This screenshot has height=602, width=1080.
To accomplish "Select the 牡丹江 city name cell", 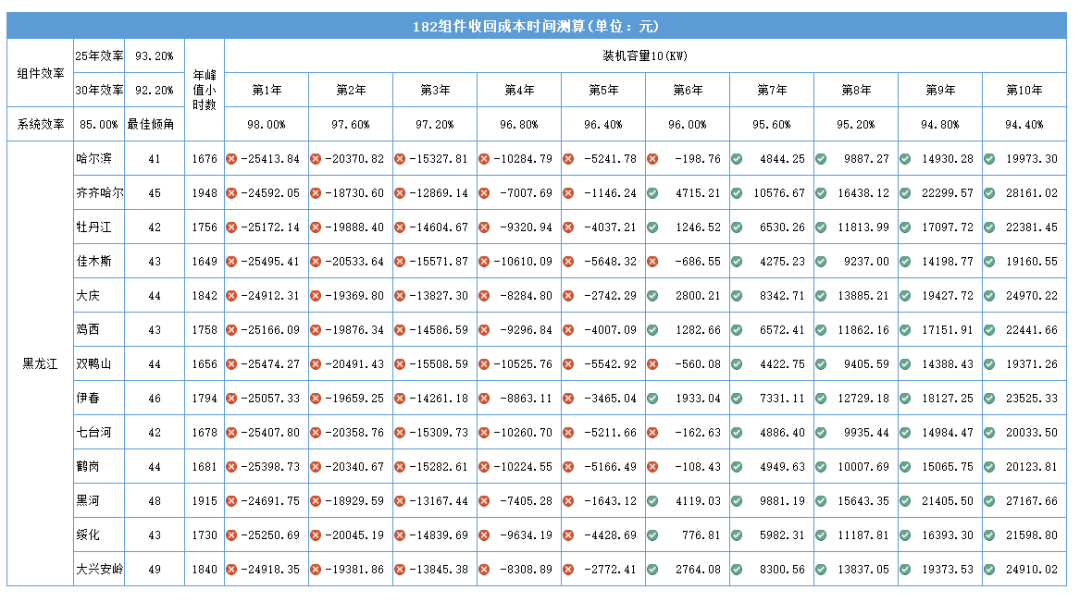I will 94,227.
